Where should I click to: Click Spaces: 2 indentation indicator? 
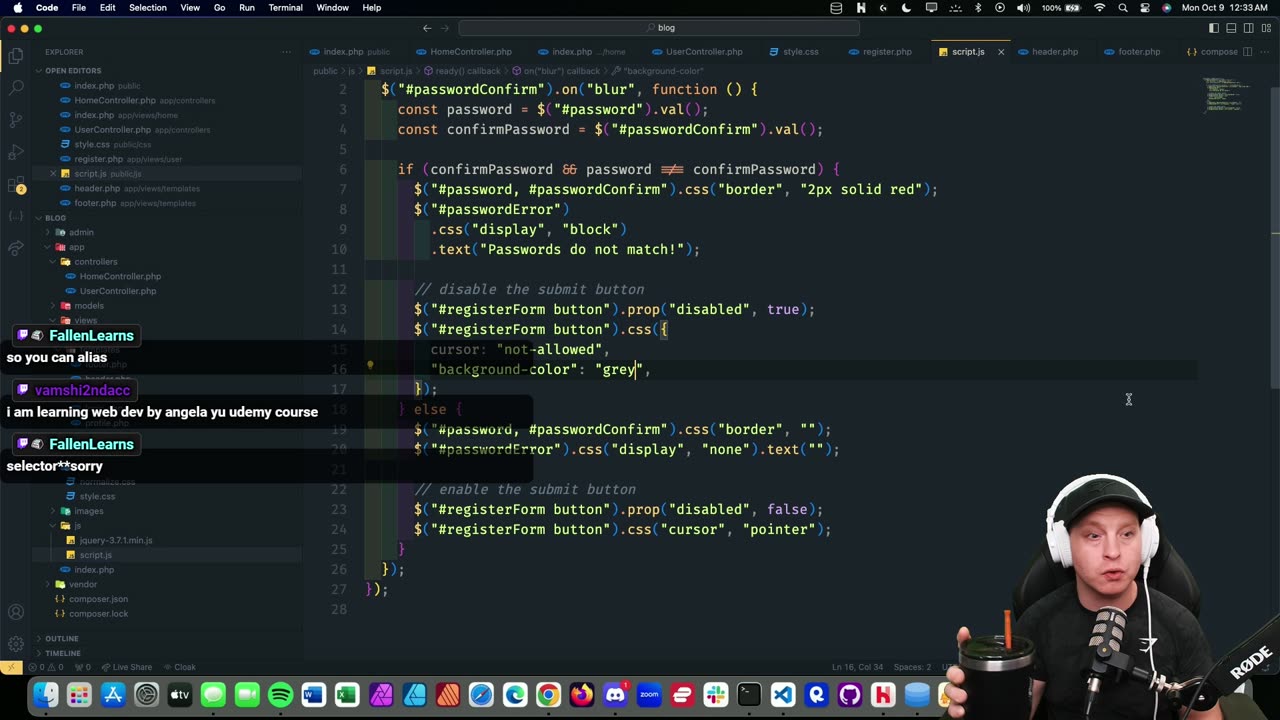pyautogui.click(x=912, y=667)
